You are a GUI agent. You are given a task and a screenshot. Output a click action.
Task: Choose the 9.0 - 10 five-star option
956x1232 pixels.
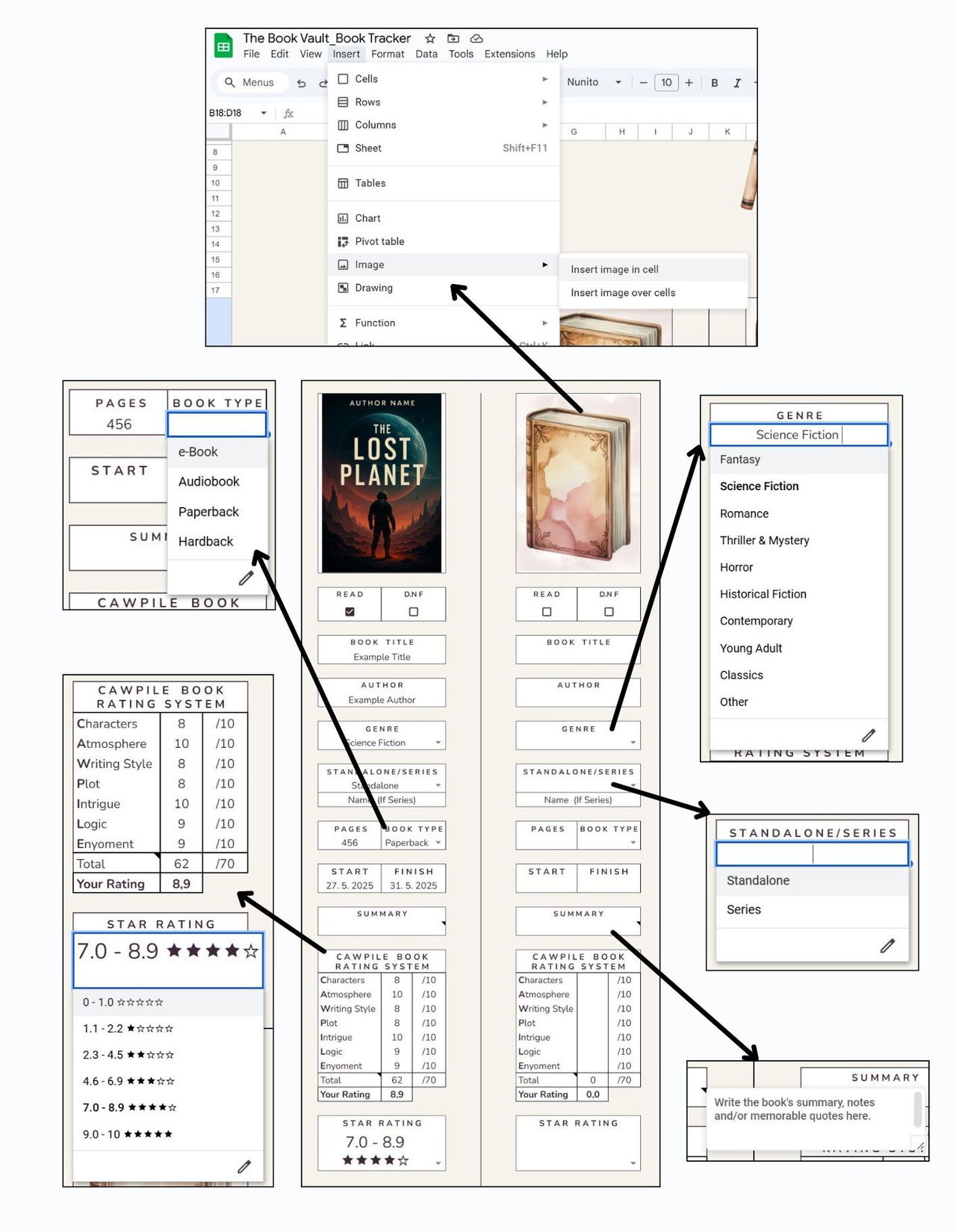coord(168,1134)
